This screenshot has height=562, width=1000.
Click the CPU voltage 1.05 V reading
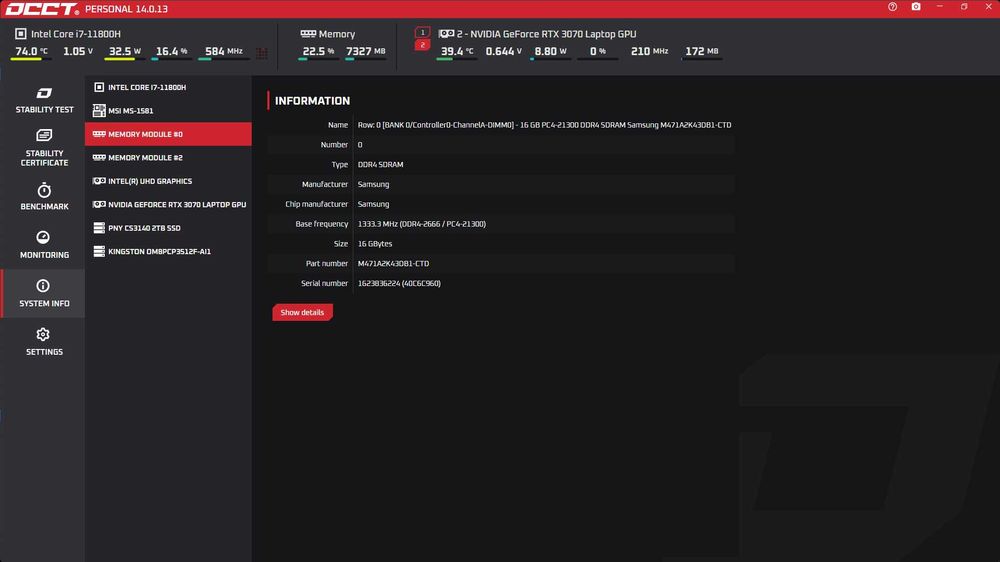pos(78,52)
